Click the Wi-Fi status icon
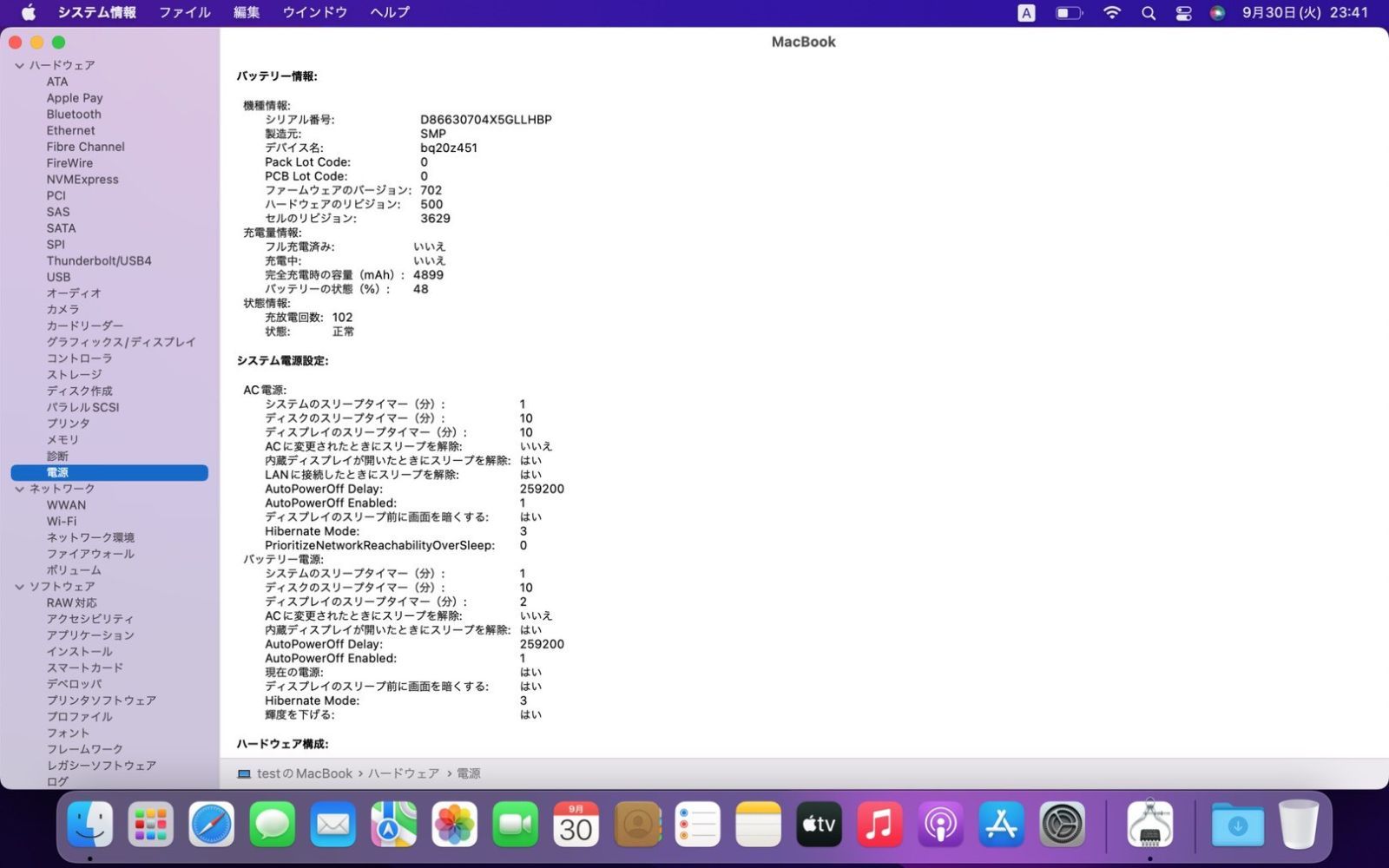Image resolution: width=1389 pixels, height=868 pixels. (1111, 13)
